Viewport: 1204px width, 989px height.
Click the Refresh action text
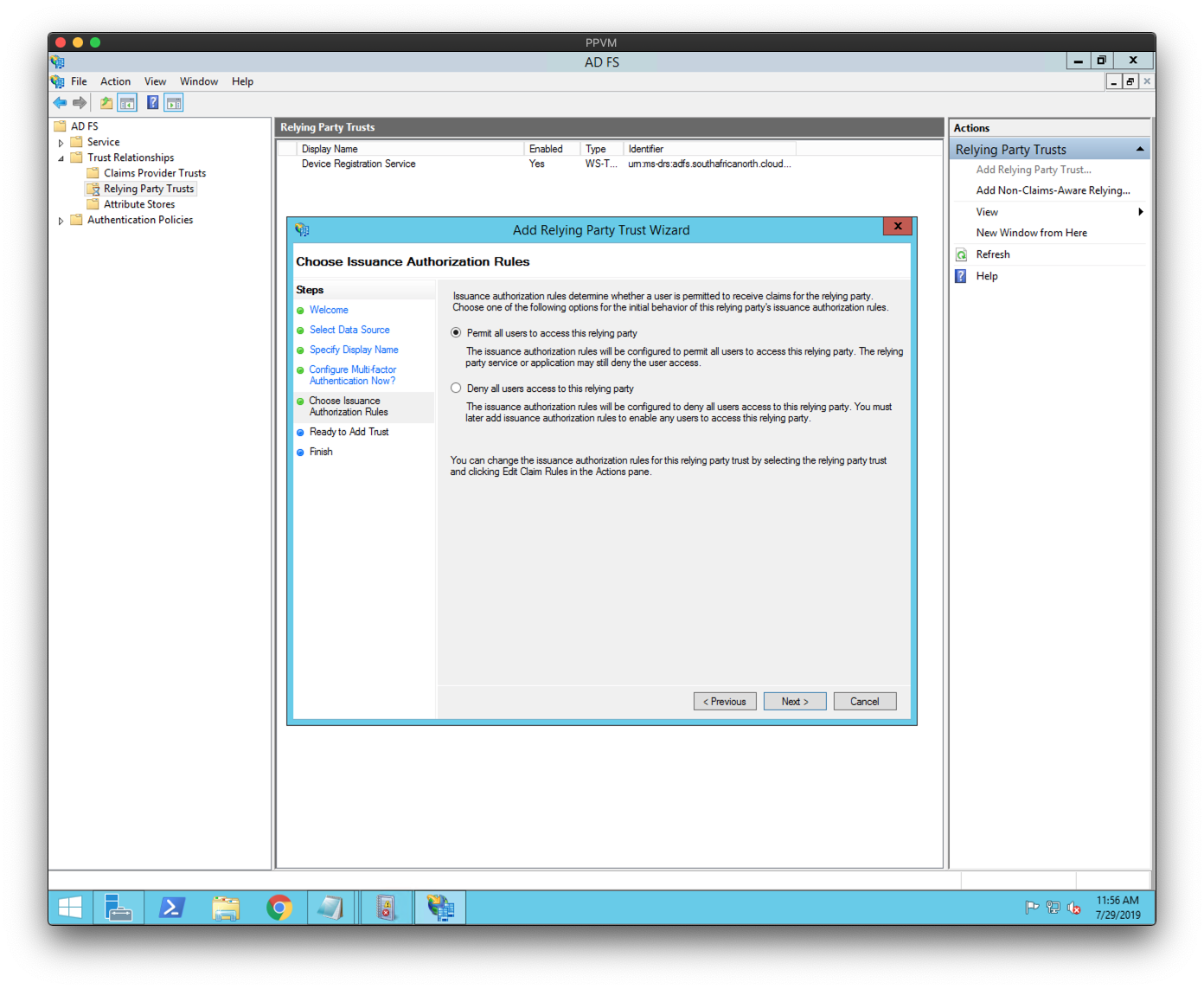[x=993, y=254]
